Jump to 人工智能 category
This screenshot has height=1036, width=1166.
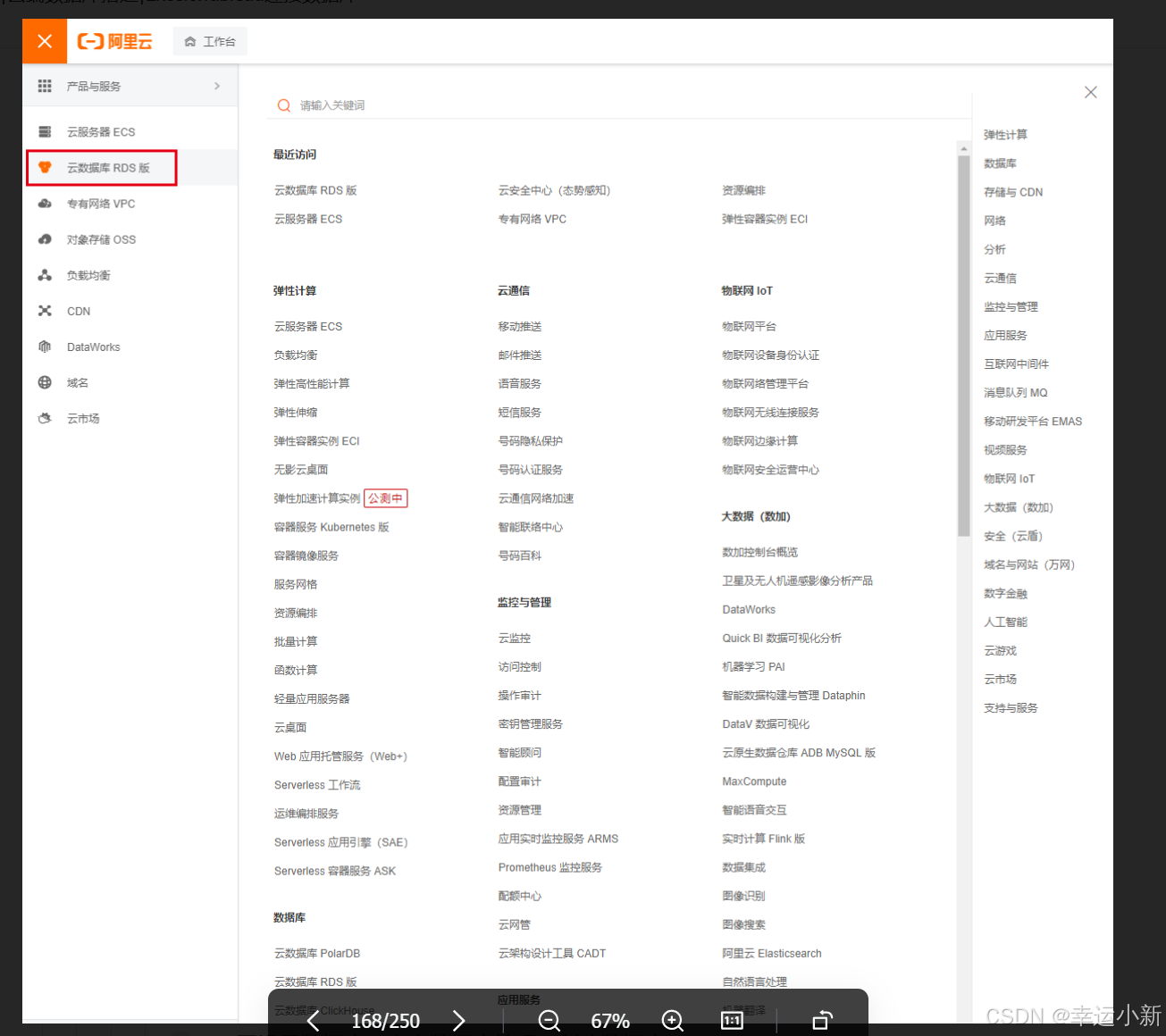(x=1005, y=622)
